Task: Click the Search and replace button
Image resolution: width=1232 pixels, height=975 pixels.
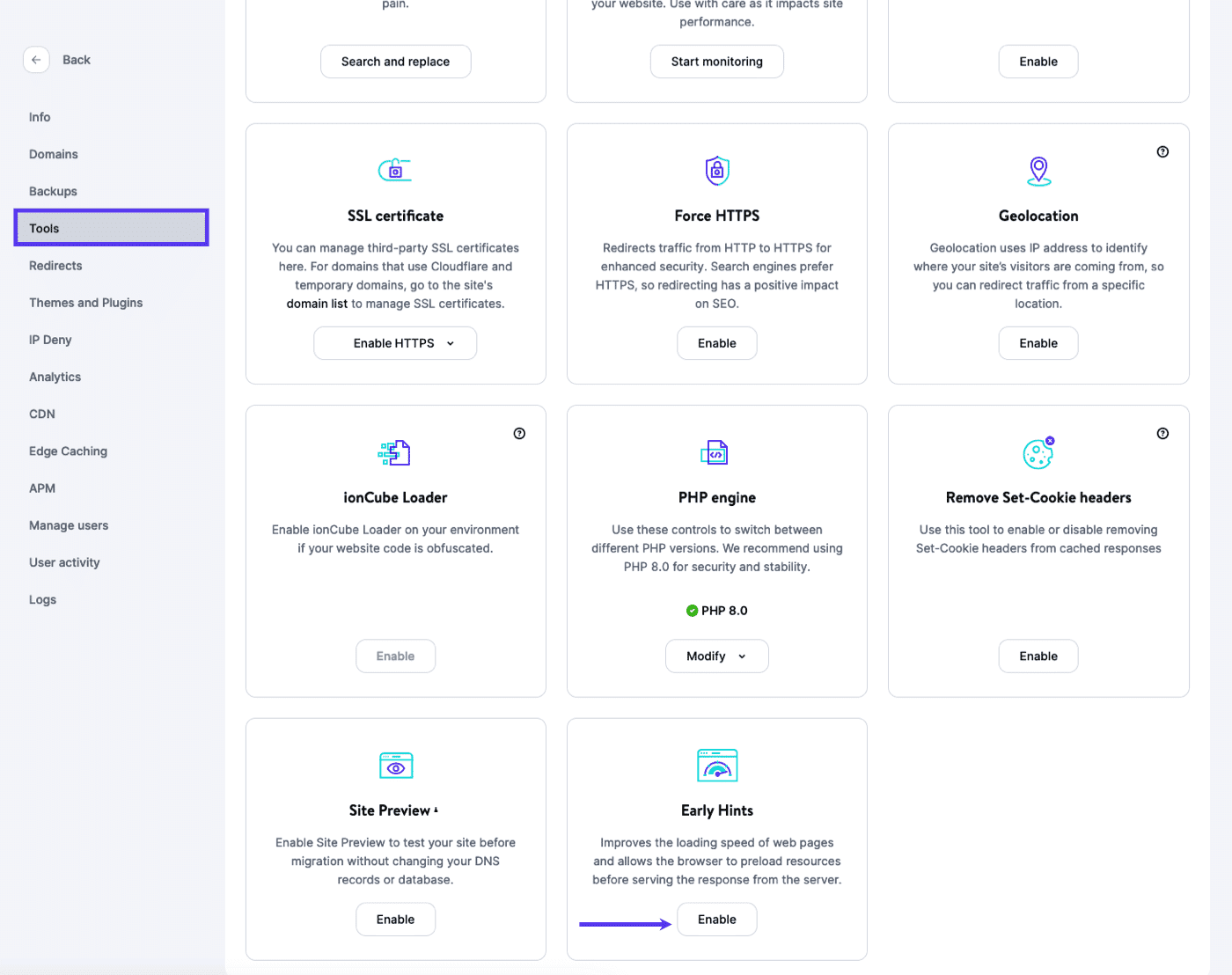Action: tap(395, 61)
